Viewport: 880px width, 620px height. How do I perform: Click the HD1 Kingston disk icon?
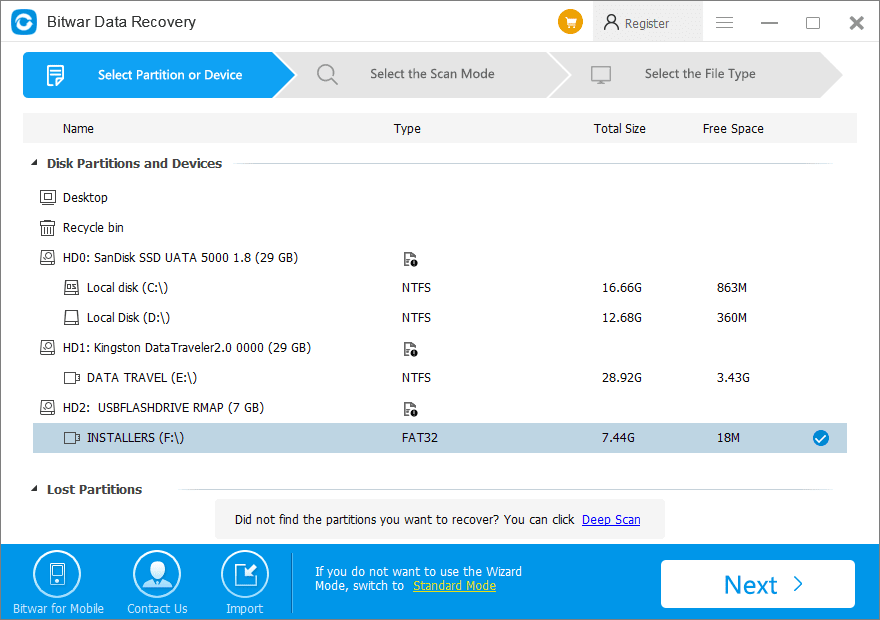[48, 348]
